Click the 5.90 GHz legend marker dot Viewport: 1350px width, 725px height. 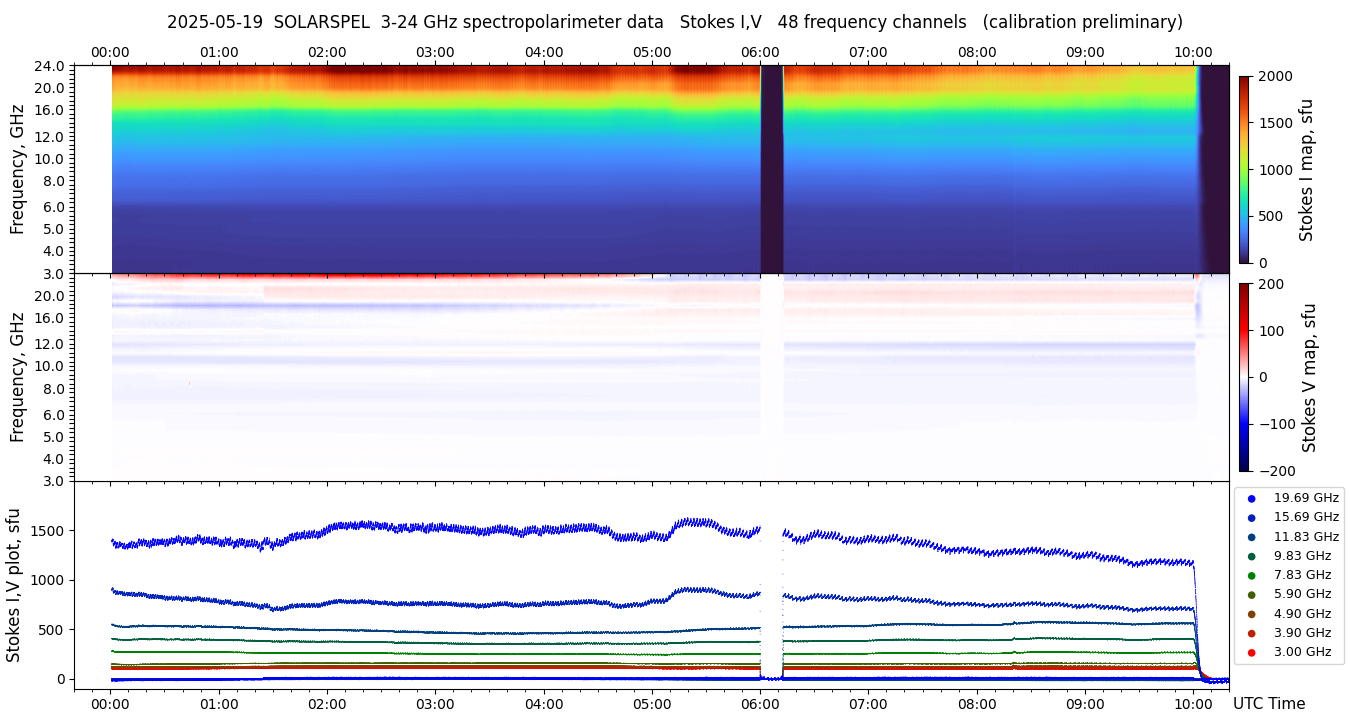(x=1251, y=595)
